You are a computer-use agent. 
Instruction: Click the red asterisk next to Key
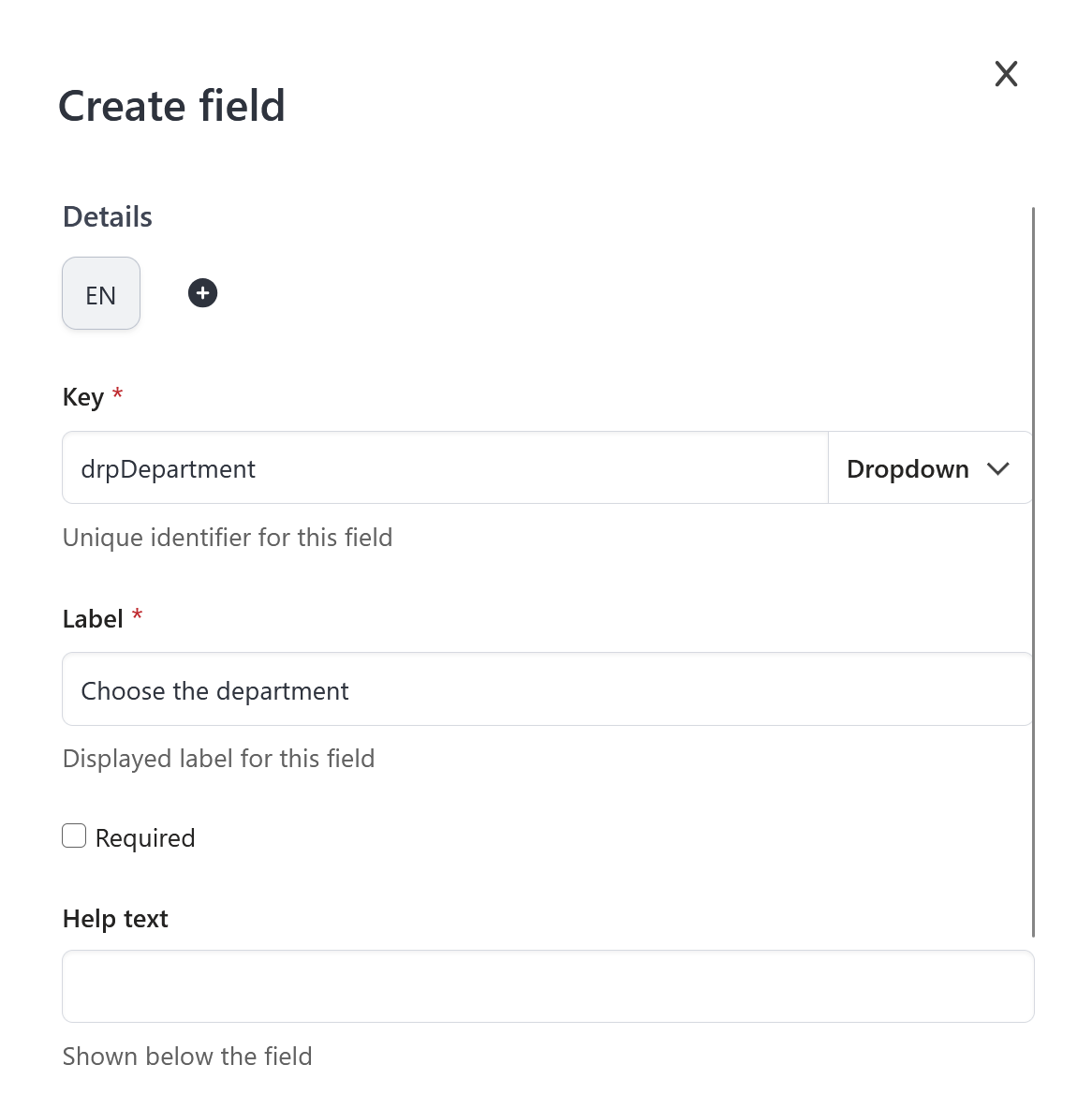(118, 393)
